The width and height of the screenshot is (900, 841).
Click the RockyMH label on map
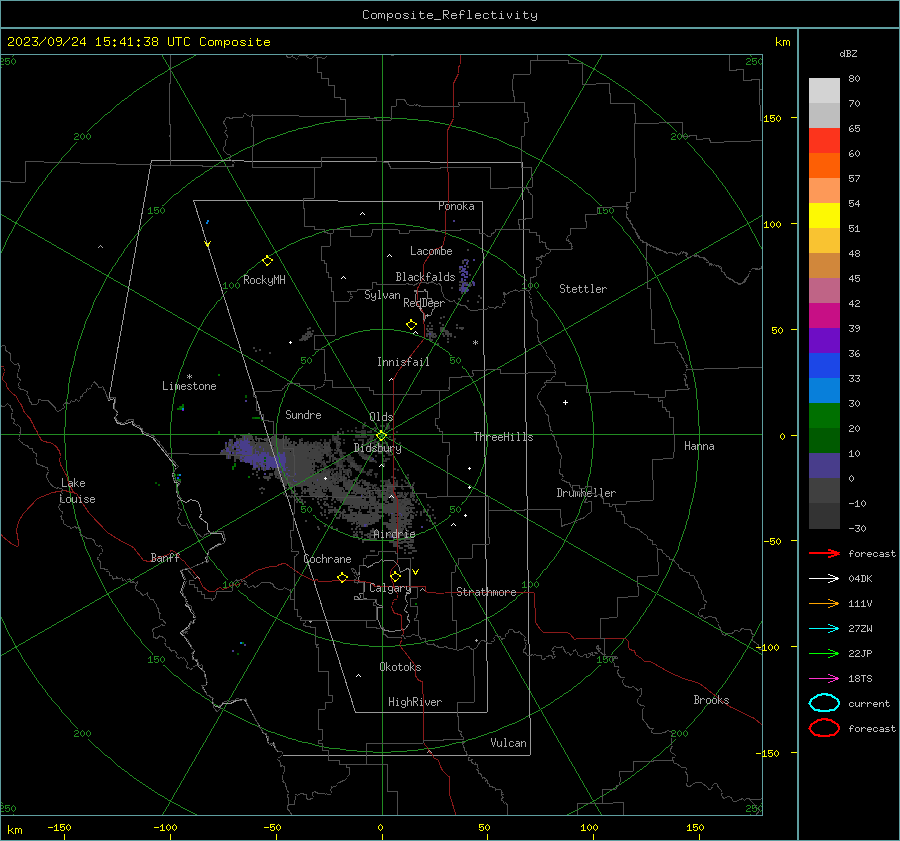tap(264, 280)
